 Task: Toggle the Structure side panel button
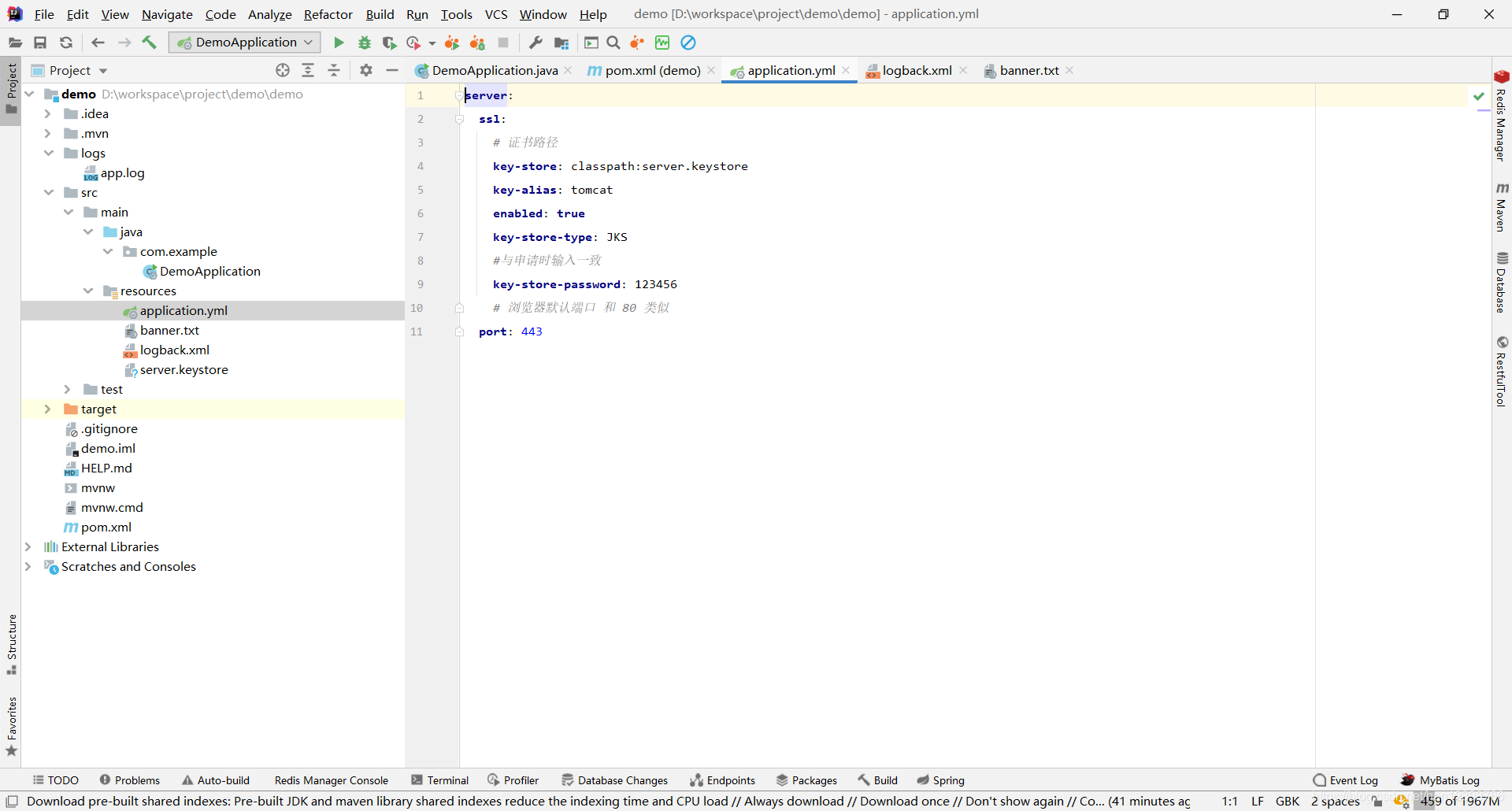click(x=11, y=644)
